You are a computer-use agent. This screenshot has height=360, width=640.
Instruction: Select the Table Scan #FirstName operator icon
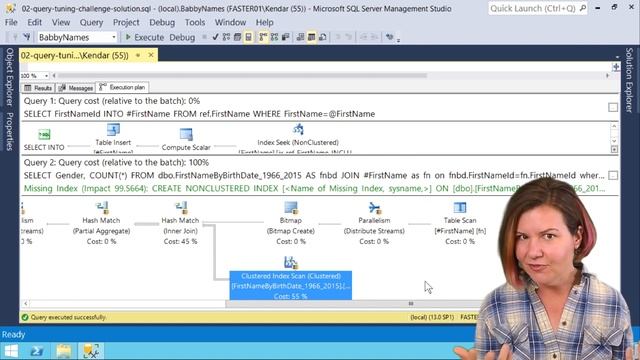click(x=460, y=208)
